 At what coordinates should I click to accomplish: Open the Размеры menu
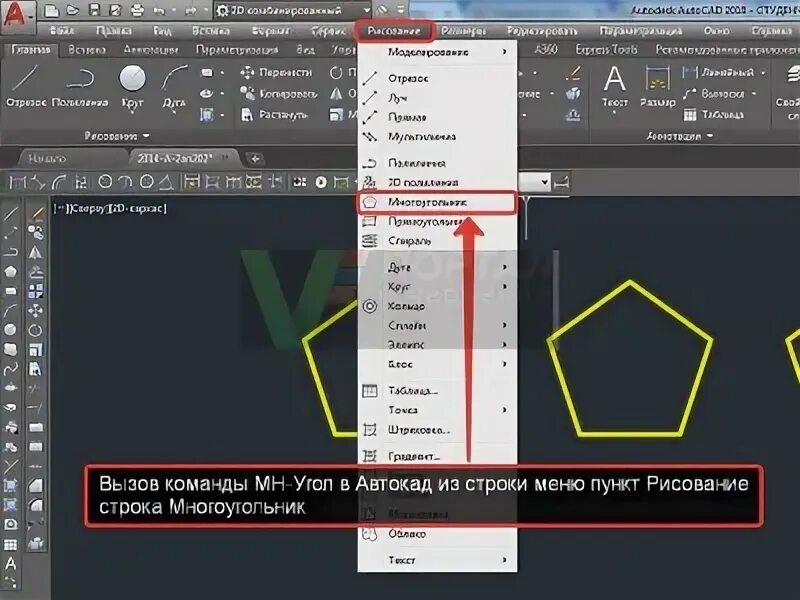click(463, 31)
